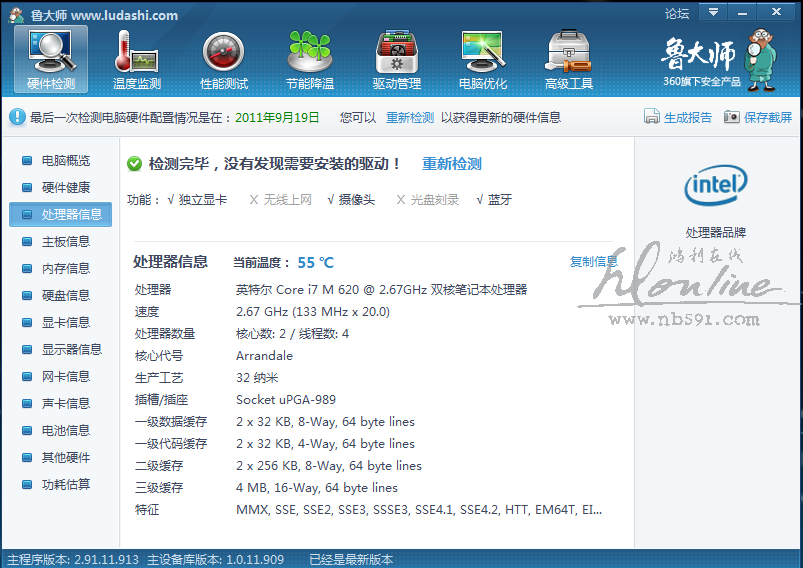The width and height of the screenshot is (803, 568).
Task: Click 保存截屏 to save screenshot
Action: click(x=768, y=118)
